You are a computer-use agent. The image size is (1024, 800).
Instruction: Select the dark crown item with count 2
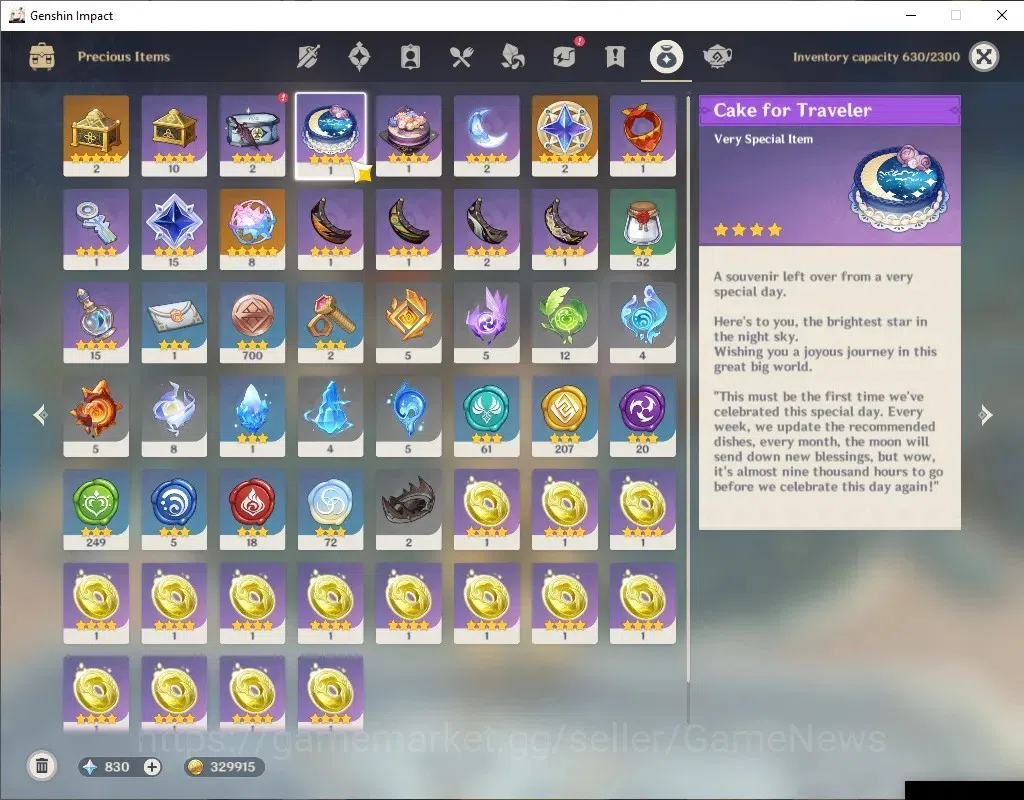tap(408, 509)
